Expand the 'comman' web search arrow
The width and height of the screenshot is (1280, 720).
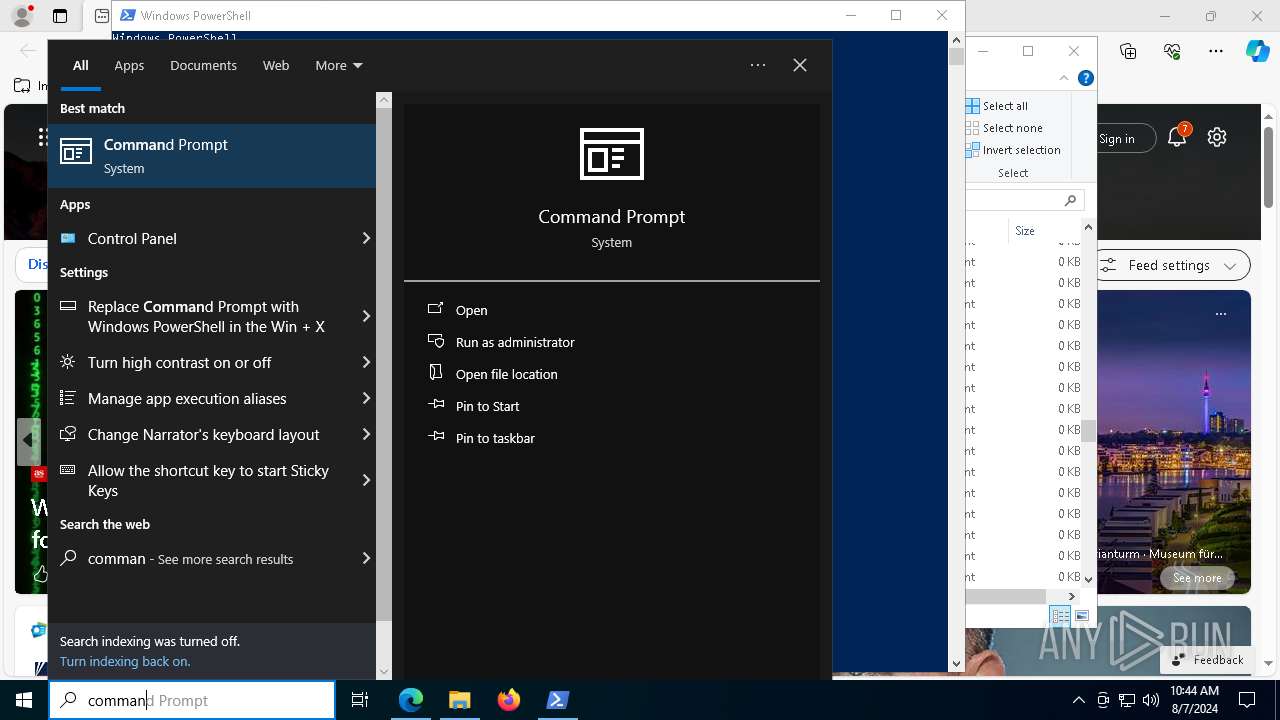point(366,558)
